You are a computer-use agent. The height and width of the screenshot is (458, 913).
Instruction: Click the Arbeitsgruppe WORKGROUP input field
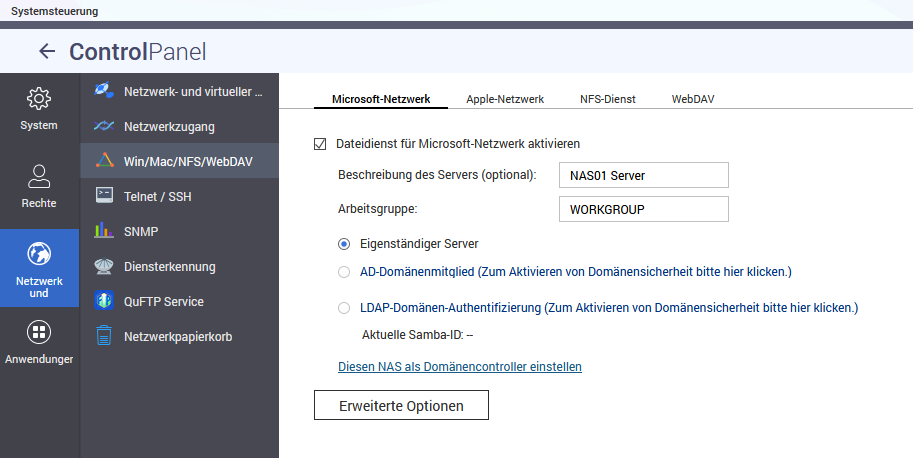click(x=643, y=209)
